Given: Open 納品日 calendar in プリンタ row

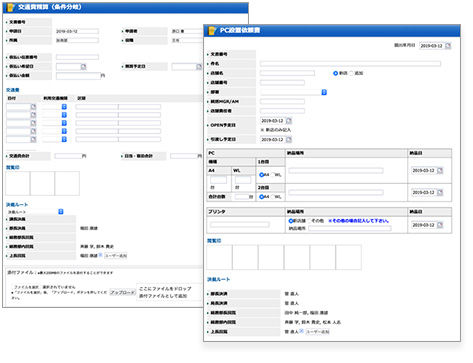Looking at the screenshot, I should tap(440, 225).
